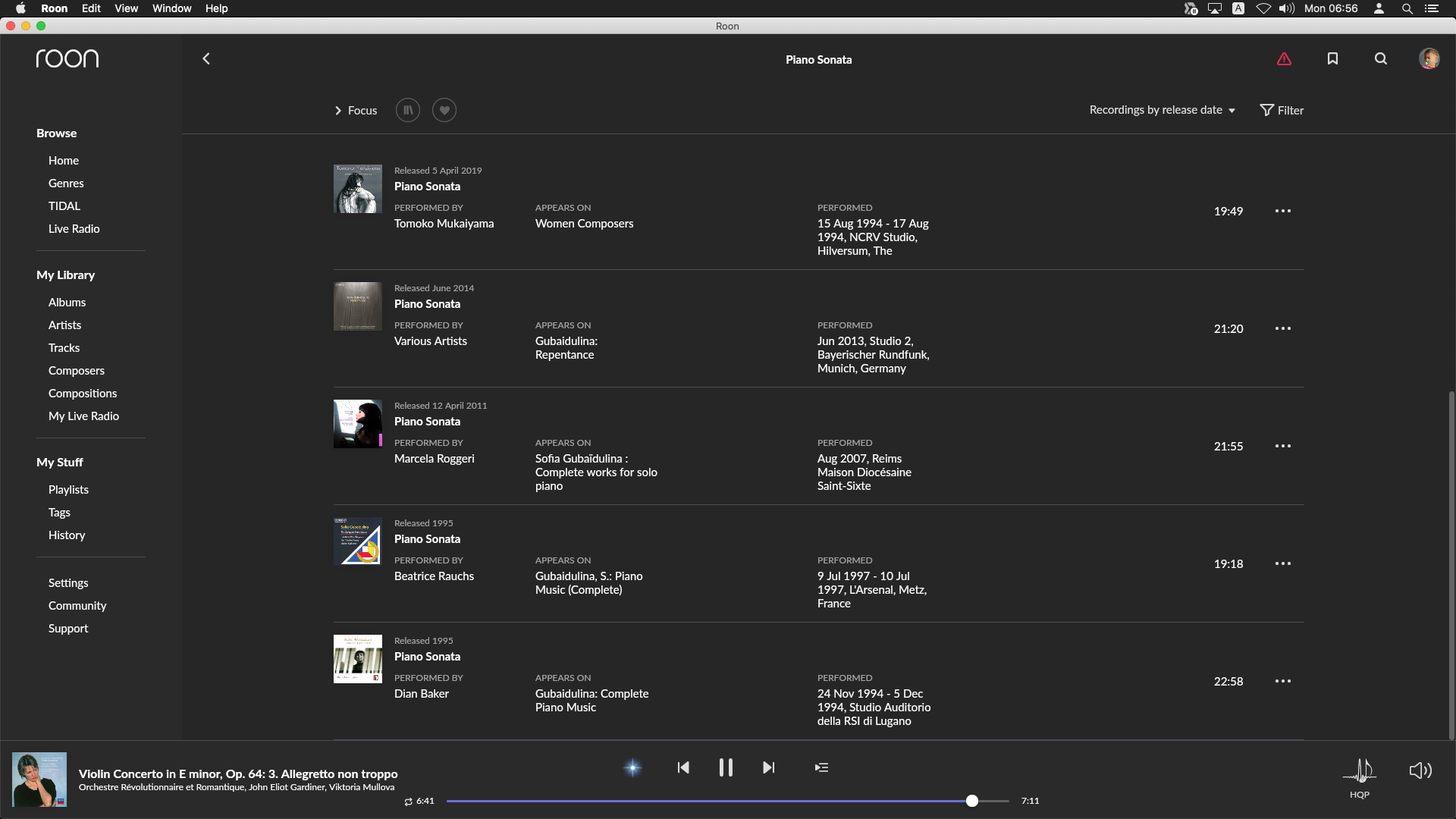Screen dimensions: 1456x819
Task: Click the Filter button
Action: (1282, 111)
